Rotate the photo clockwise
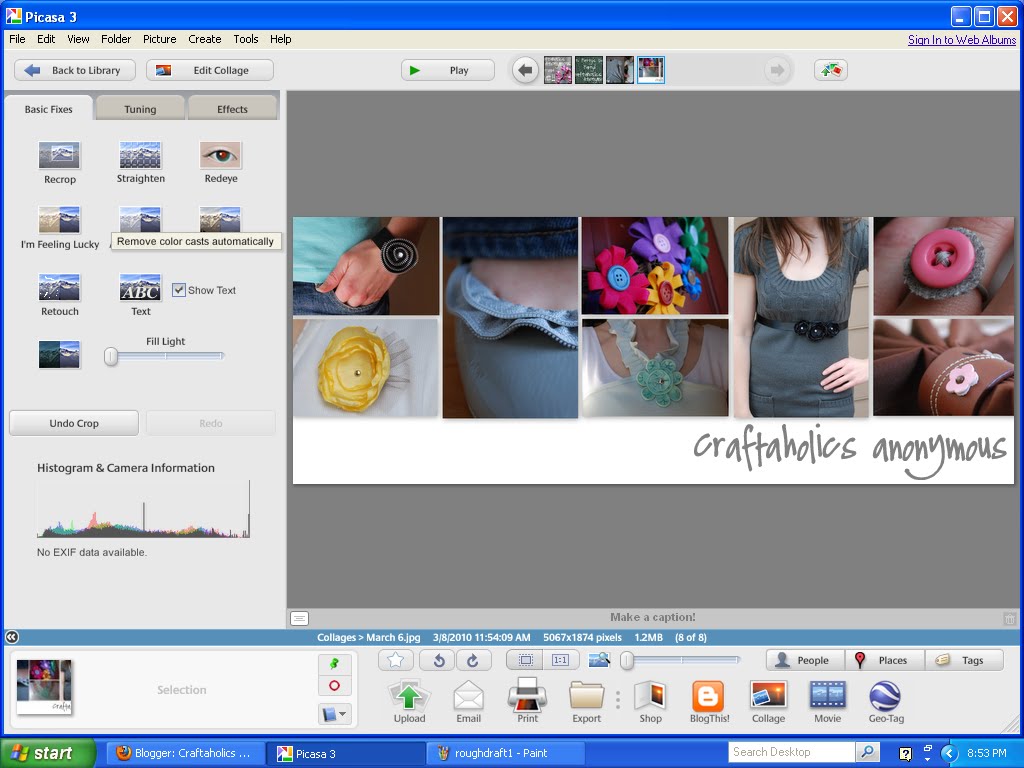 coord(473,660)
